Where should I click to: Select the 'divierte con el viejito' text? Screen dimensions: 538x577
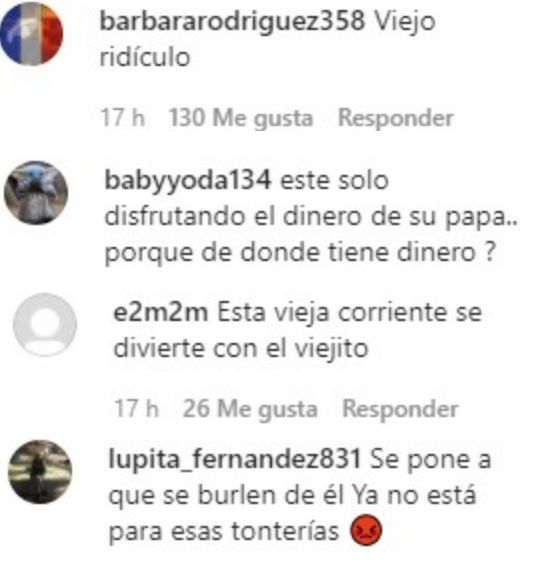click(241, 348)
